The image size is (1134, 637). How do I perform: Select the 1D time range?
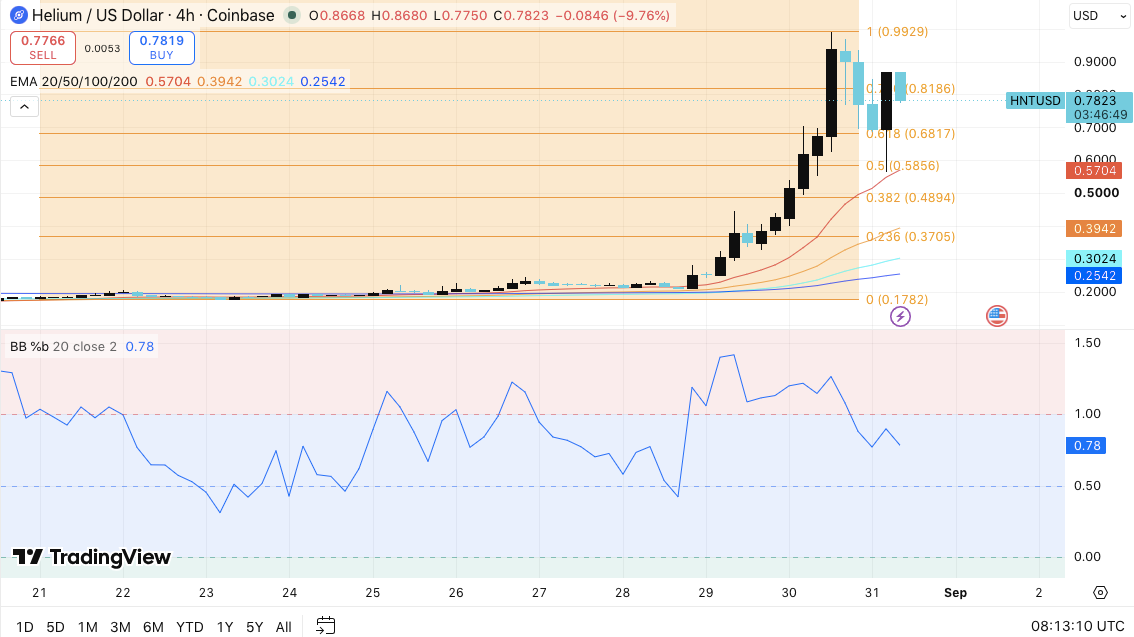coord(25,627)
